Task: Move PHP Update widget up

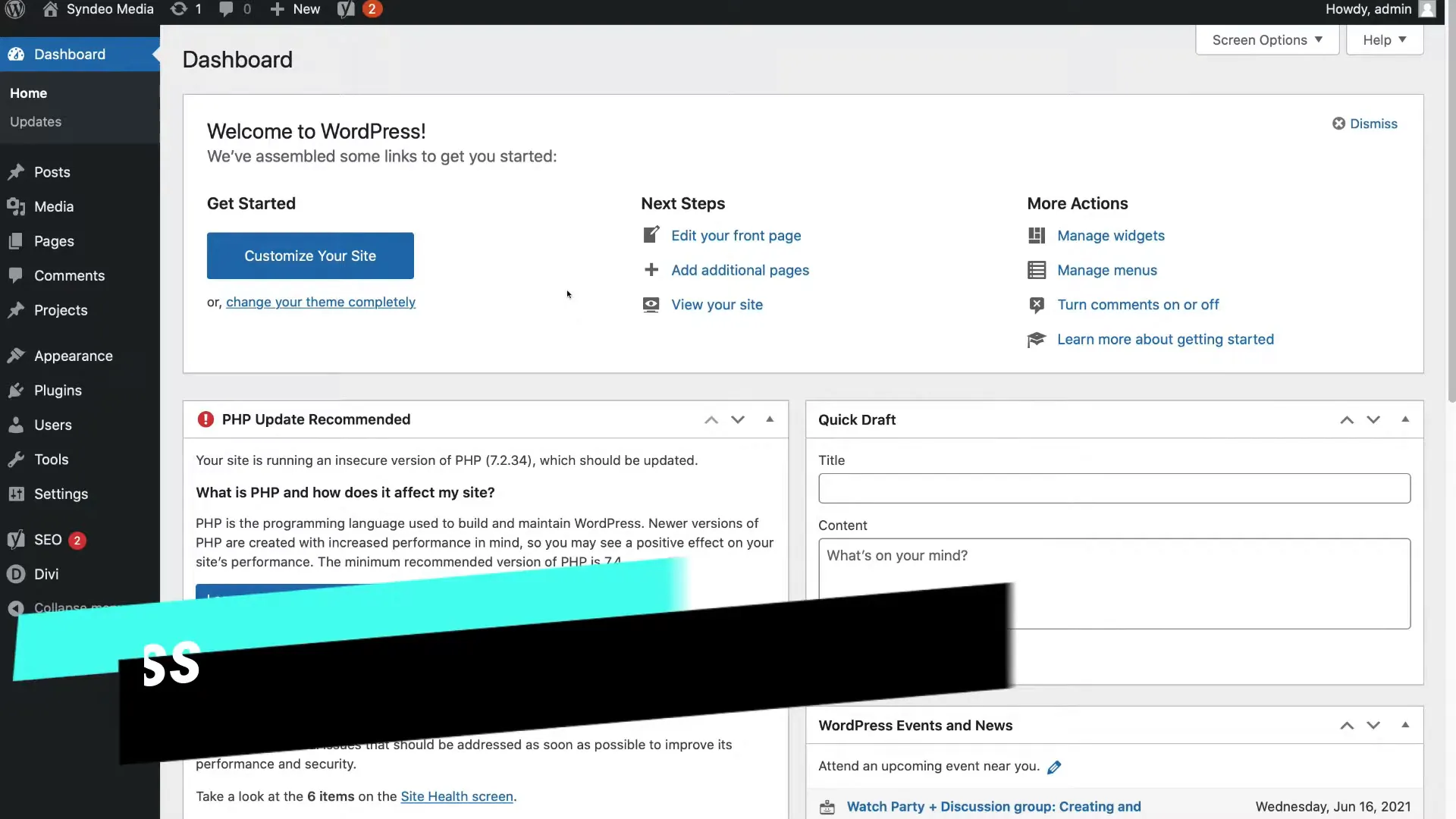Action: tap(711, 420)
